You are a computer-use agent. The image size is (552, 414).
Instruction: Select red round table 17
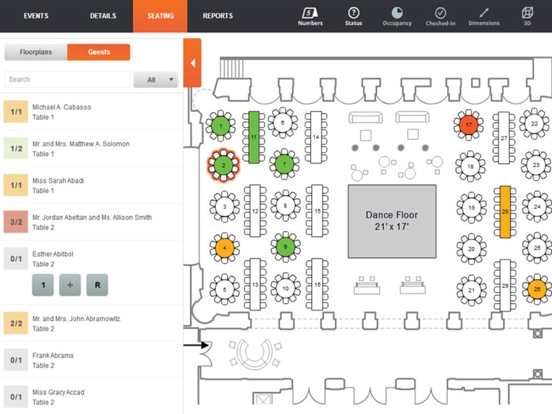point(469,125)
